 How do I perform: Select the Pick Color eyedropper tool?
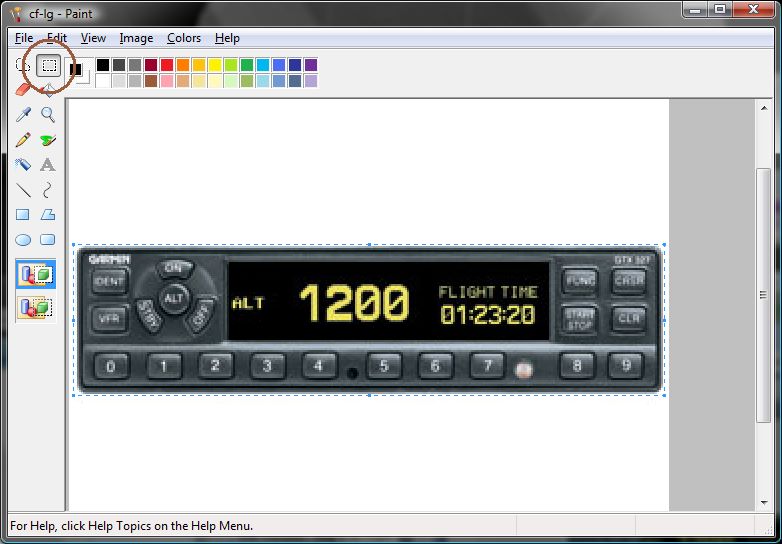click(x=23, y=115)
